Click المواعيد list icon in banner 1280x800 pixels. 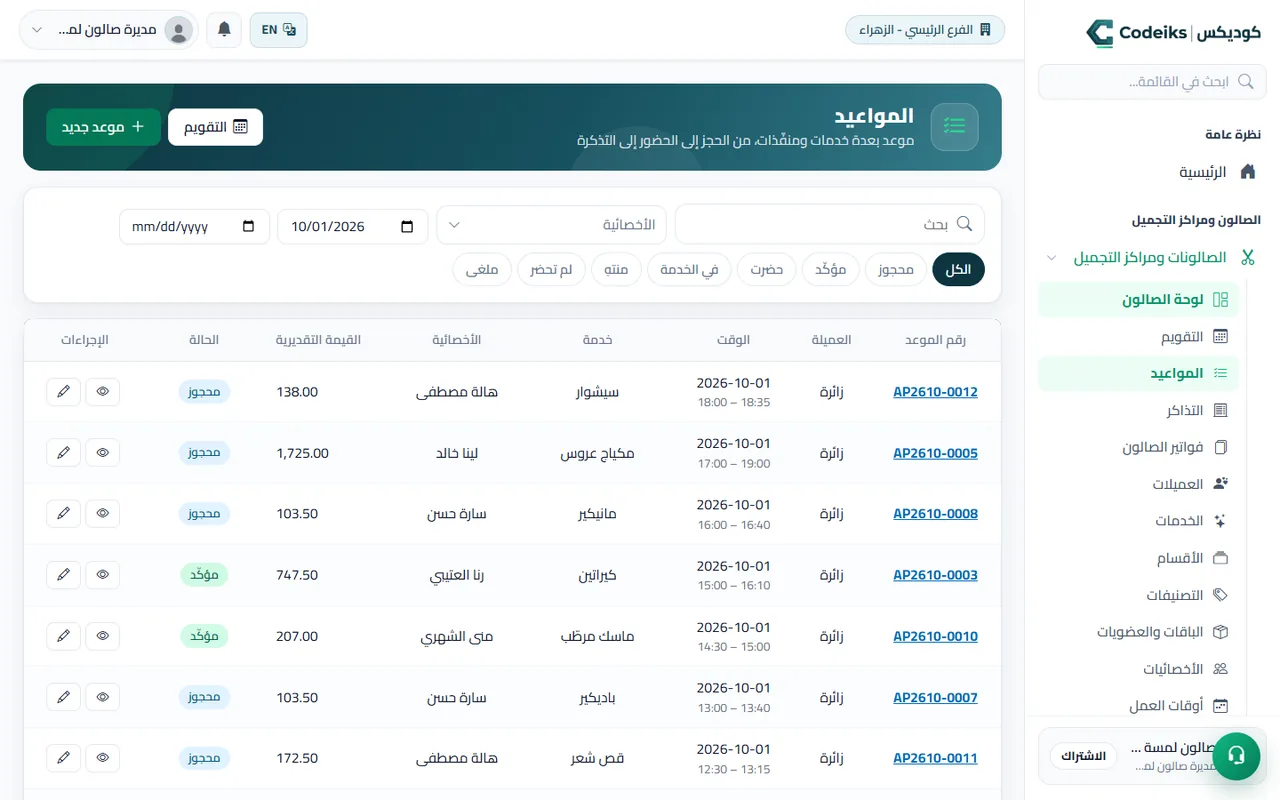[x=954, y=127]
